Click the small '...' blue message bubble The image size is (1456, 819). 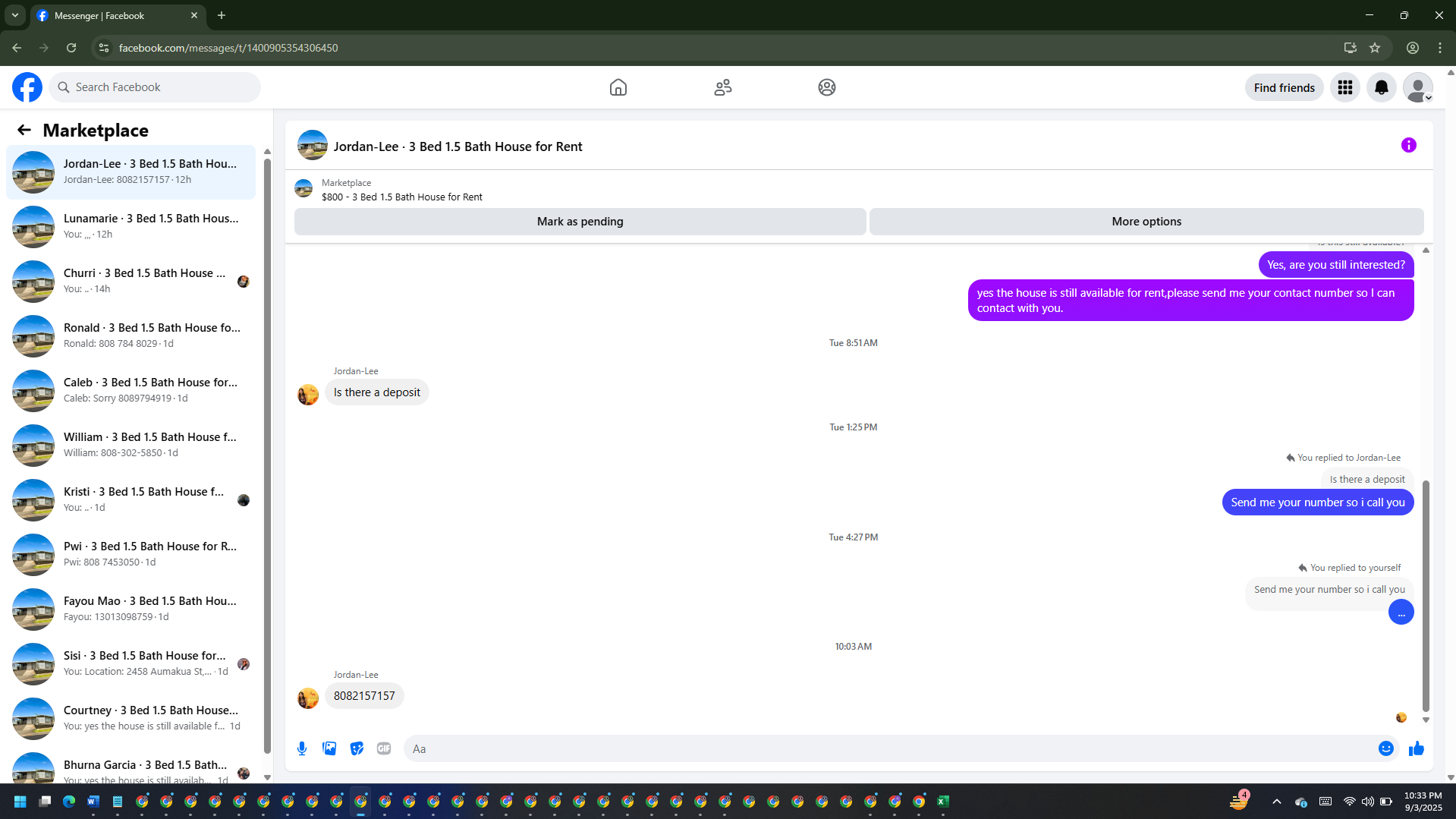tap(1401, 612)
